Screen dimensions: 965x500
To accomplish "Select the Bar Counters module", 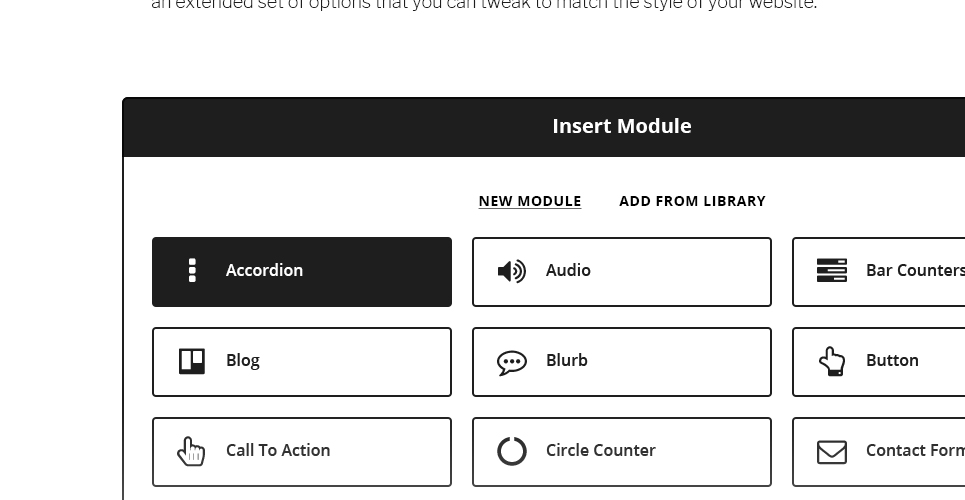I will click(x=878, y=272).
